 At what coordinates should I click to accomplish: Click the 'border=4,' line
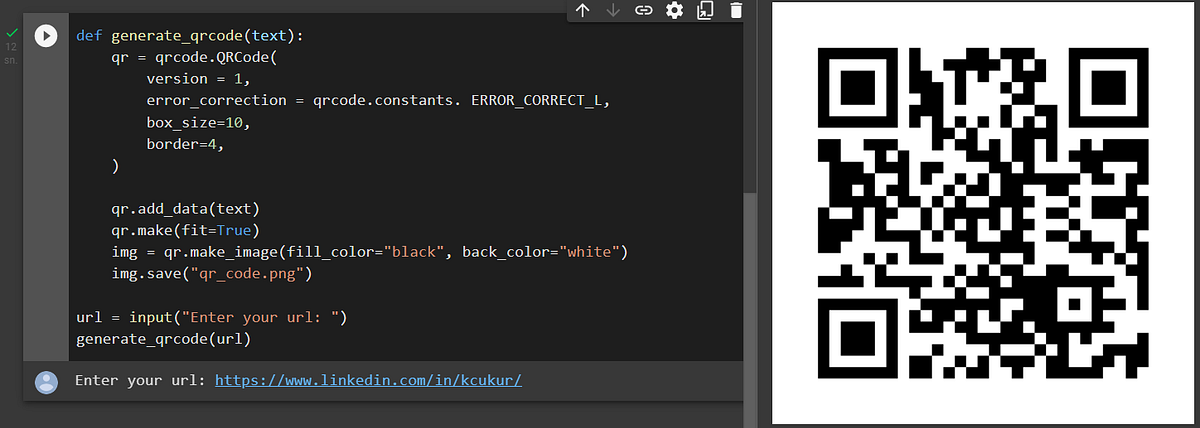[x=185, y=145]
